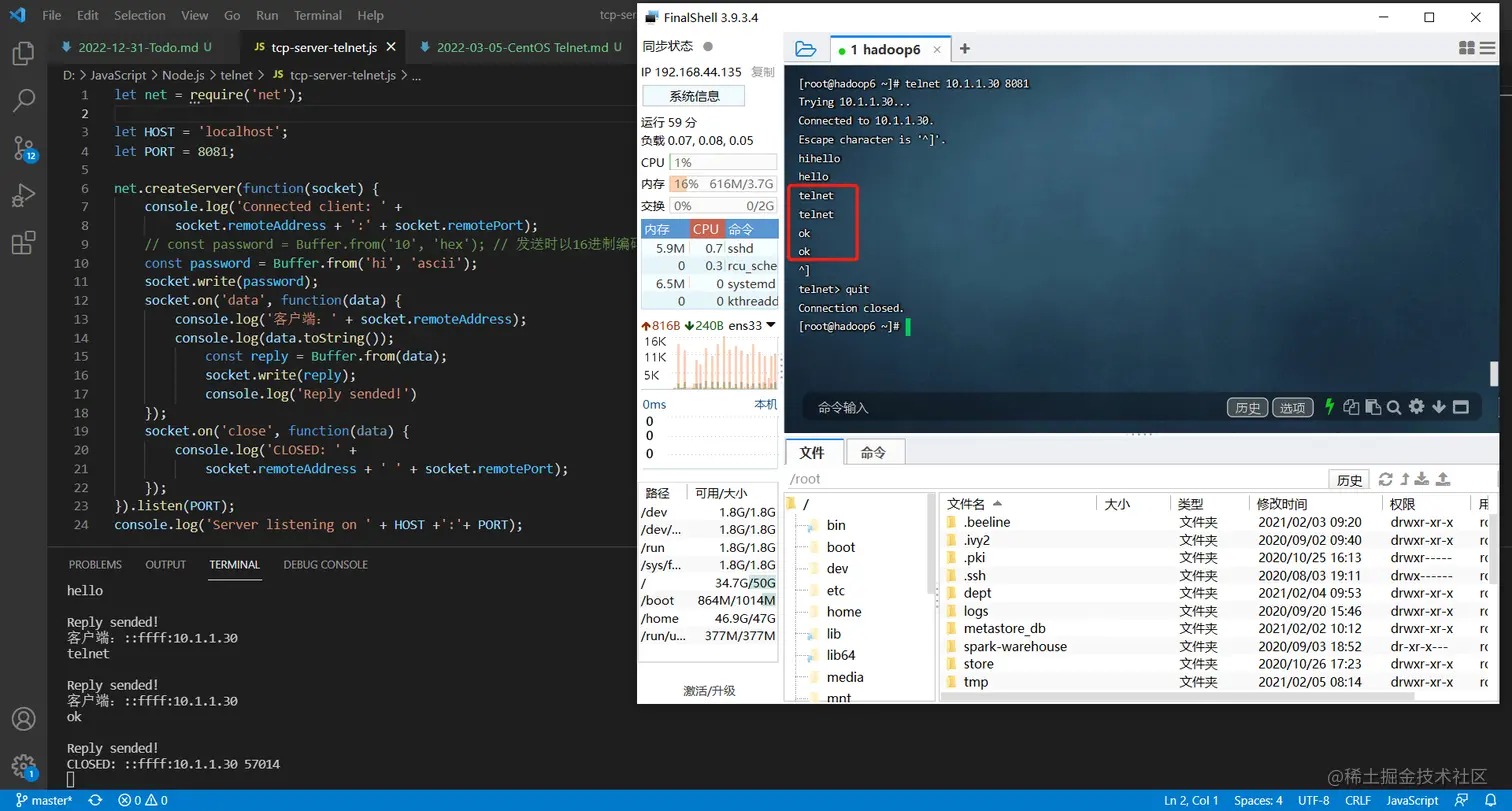Select the DEBUG CONSOLE panel tab
This screenshot has height=811, width=1512.
point(325,564)
